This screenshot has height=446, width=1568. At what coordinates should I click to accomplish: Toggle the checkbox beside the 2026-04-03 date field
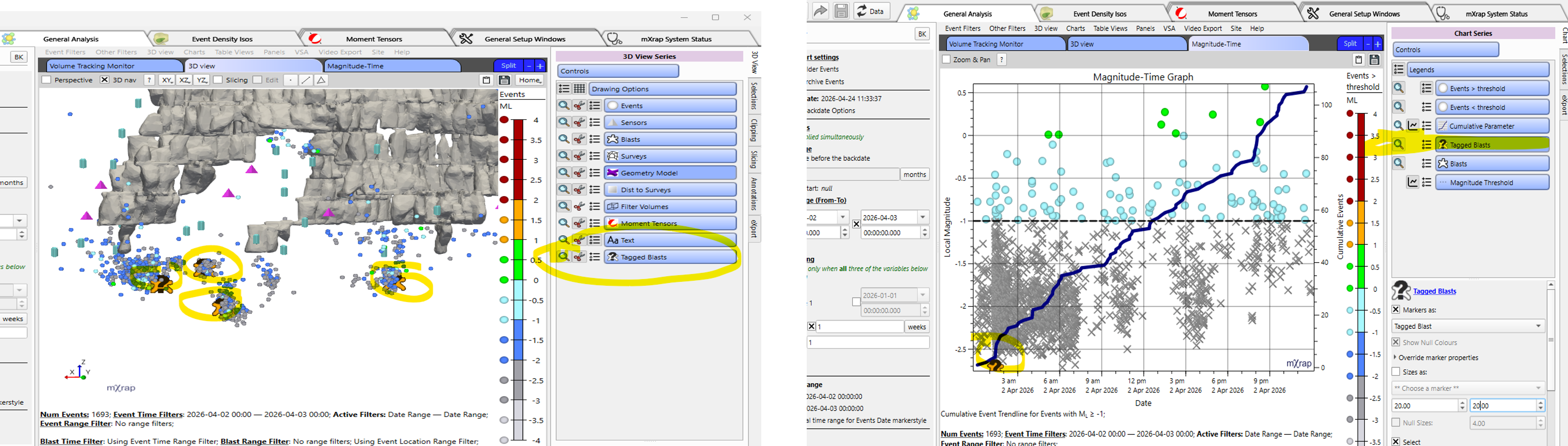coord(857,224)
